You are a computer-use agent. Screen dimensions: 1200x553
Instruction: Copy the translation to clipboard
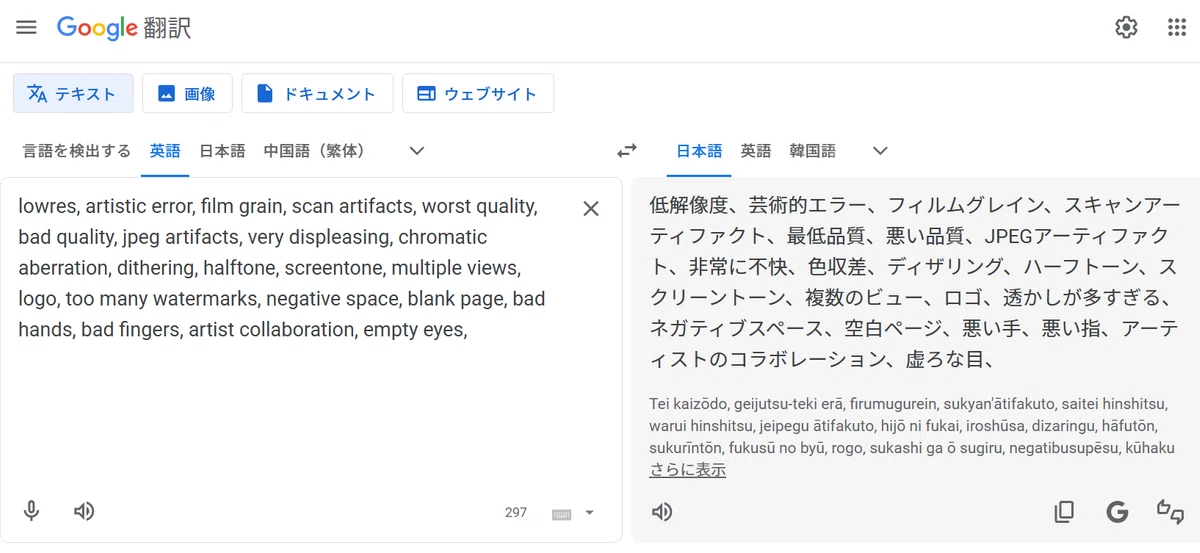pos(1064,512)
